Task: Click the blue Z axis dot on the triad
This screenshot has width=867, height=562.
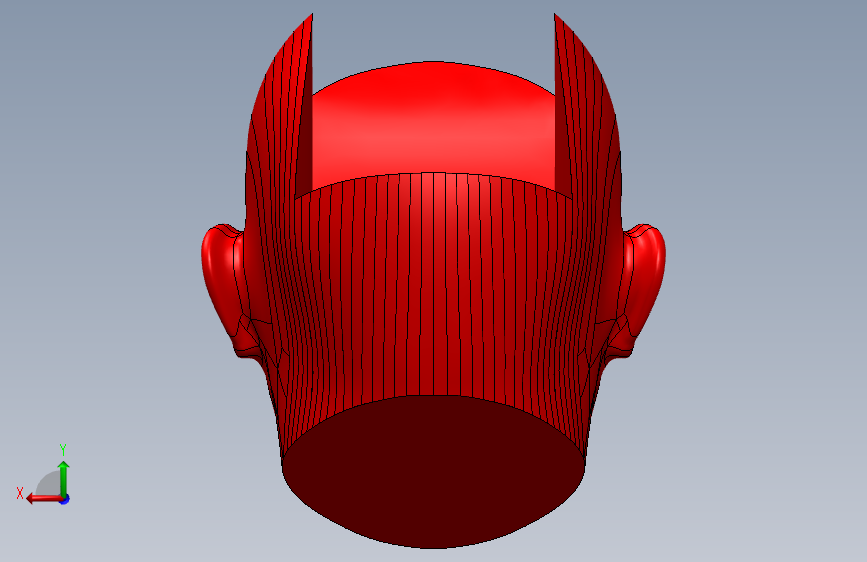Action: [65, 499]
